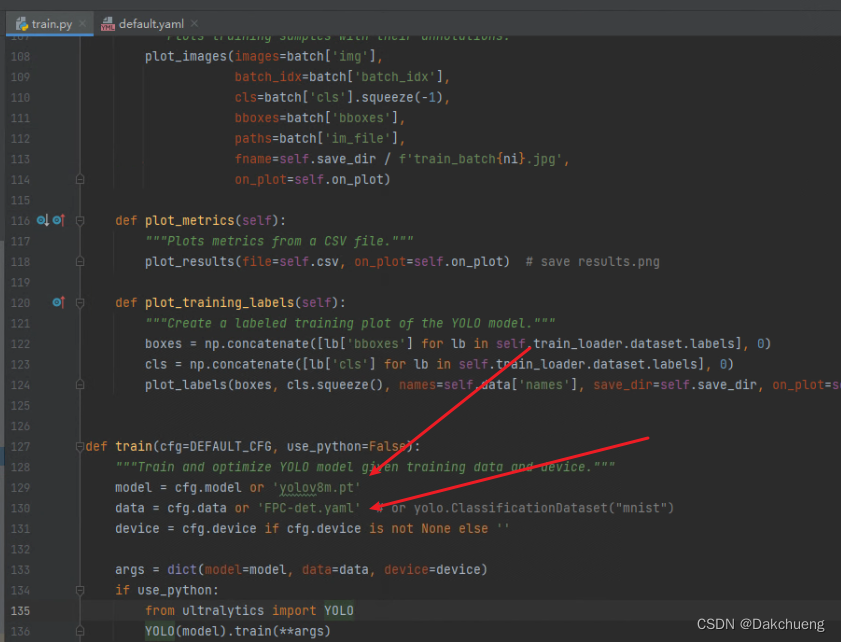This screenshot has width=841, height=642.
Task: Place cursor on 'yolov8m.pt' string
Action: (316, 488)
